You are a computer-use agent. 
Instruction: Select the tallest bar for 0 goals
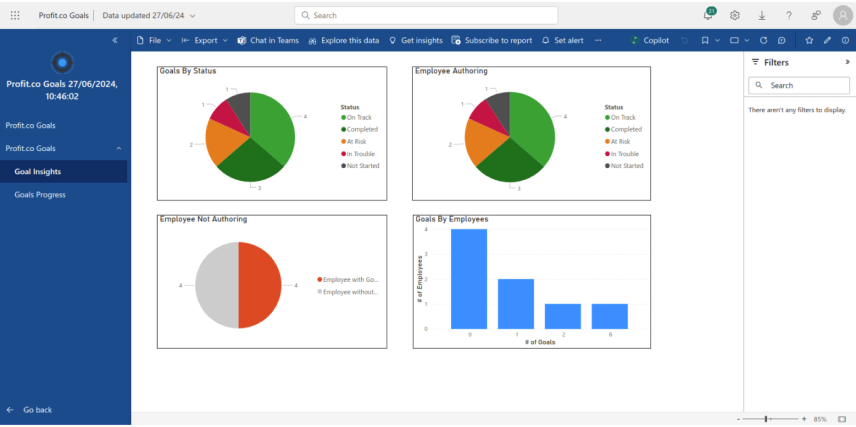(x=469, y=279)
